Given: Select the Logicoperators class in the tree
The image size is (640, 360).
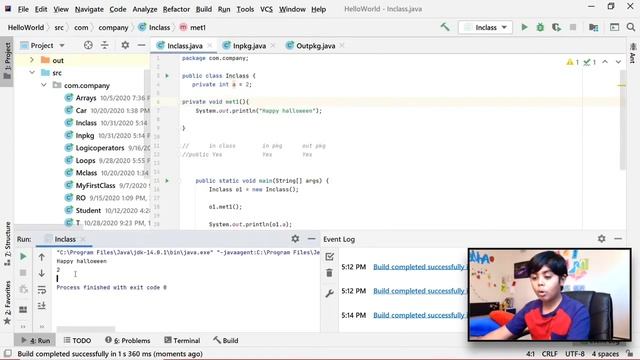Looking at the screenshot, I should (100, 148).
